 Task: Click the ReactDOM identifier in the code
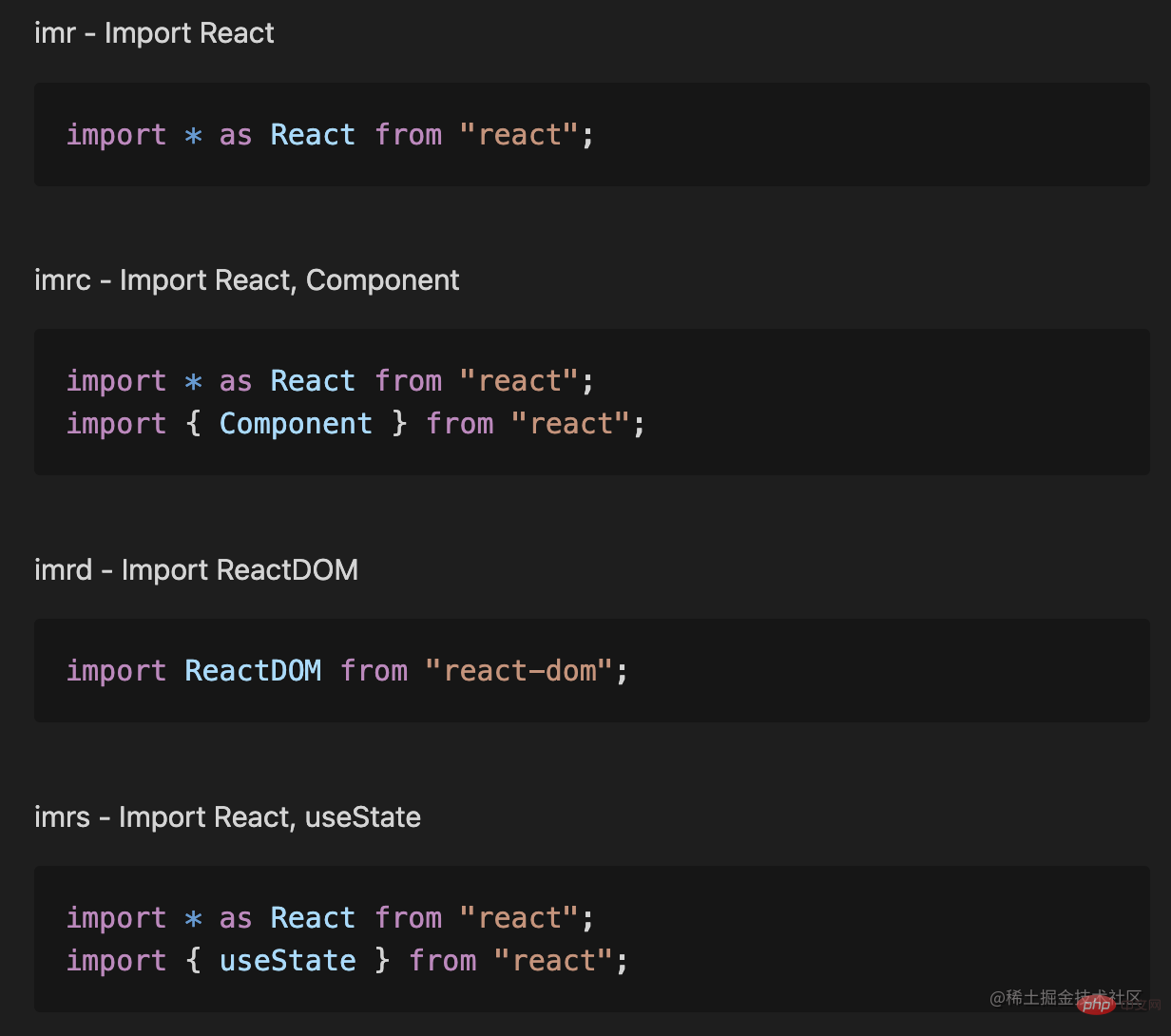pyautogui.click(x=253, y=671)
